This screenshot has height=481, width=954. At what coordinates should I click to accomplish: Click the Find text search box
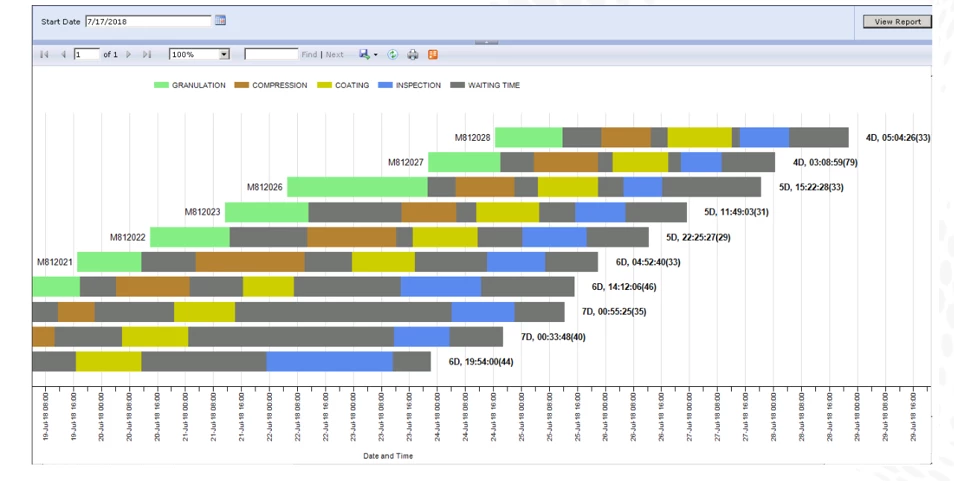271,54
